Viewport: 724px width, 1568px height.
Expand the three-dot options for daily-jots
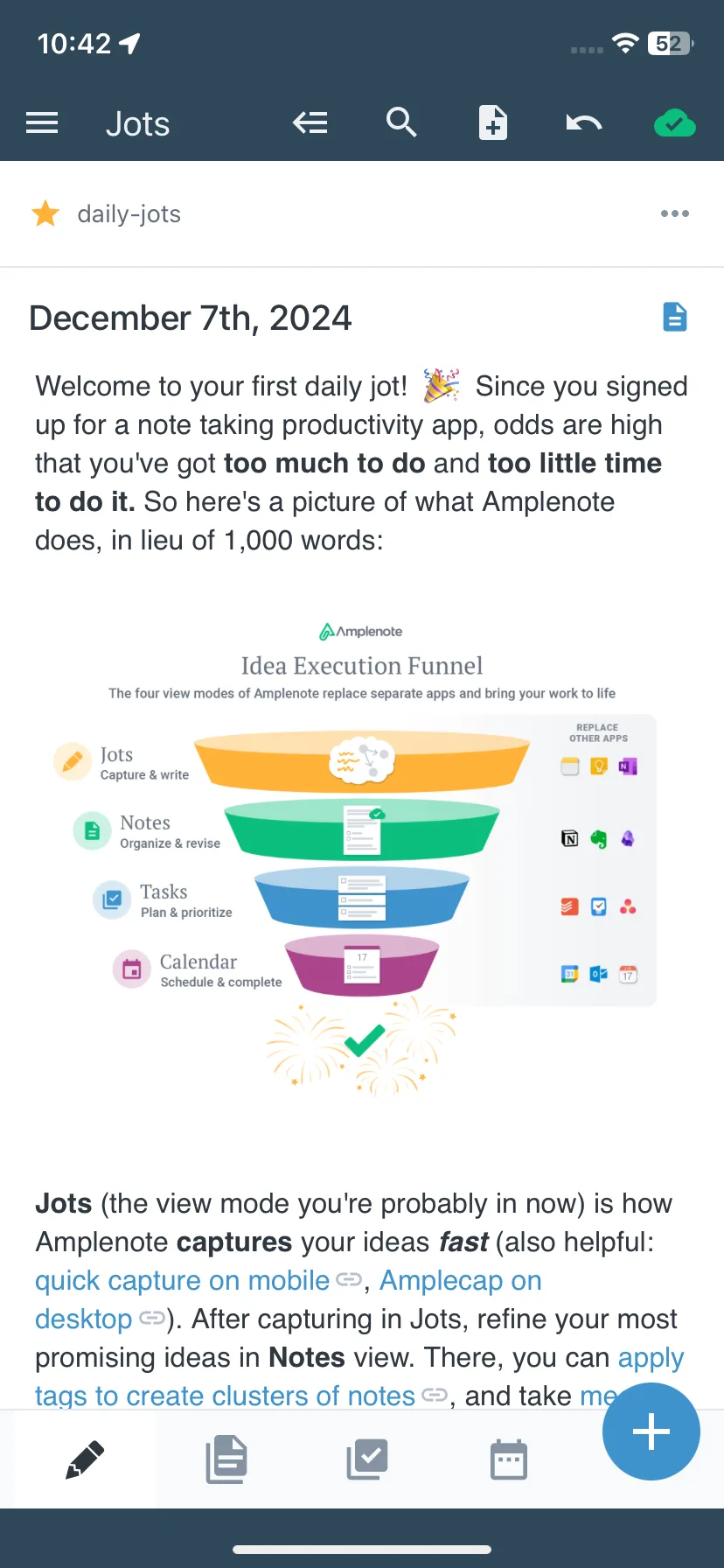pos(675,213)
